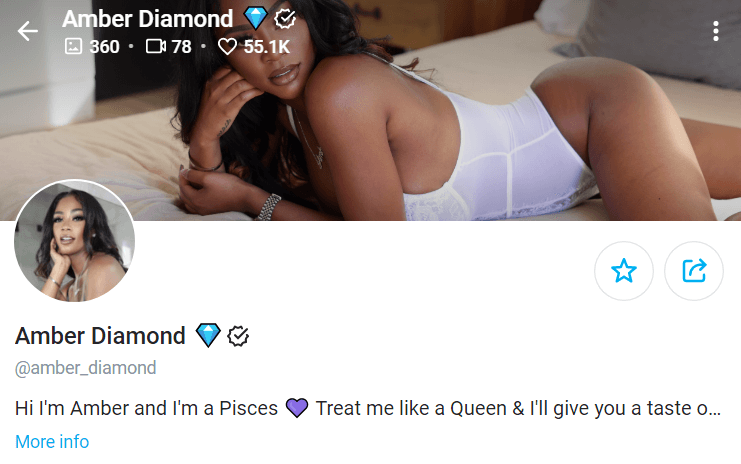Image resolution: width=741 pixels, height=464 pixels.
Task: Click the blue diamond beside profile name
Action: 208,335
